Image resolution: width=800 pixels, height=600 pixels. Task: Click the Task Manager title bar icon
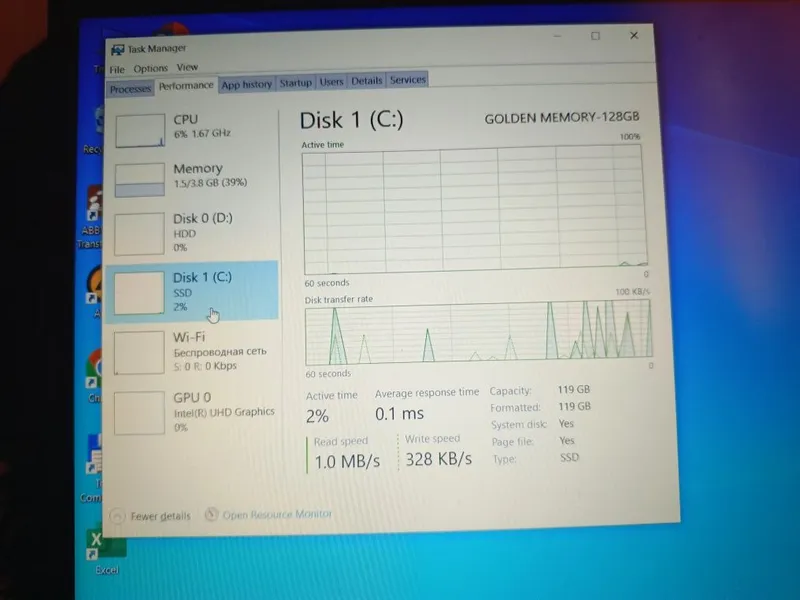point(118,50)
